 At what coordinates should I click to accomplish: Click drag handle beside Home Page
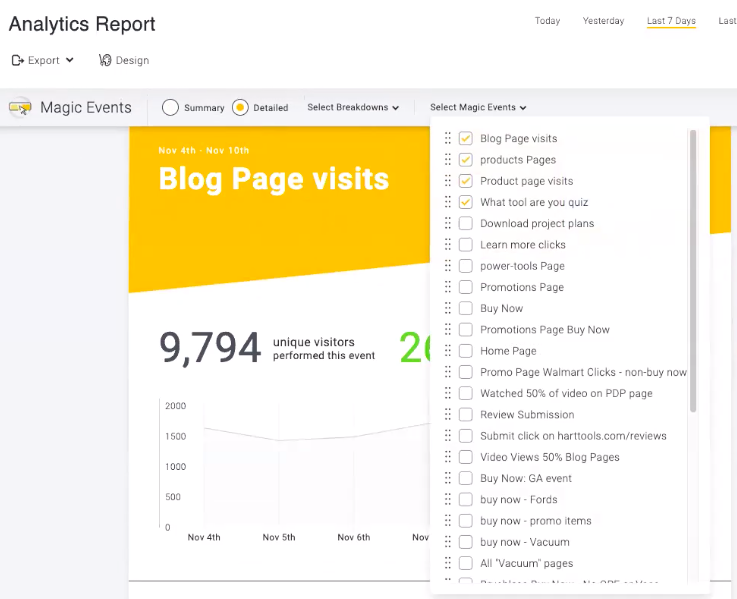point(447,351)
